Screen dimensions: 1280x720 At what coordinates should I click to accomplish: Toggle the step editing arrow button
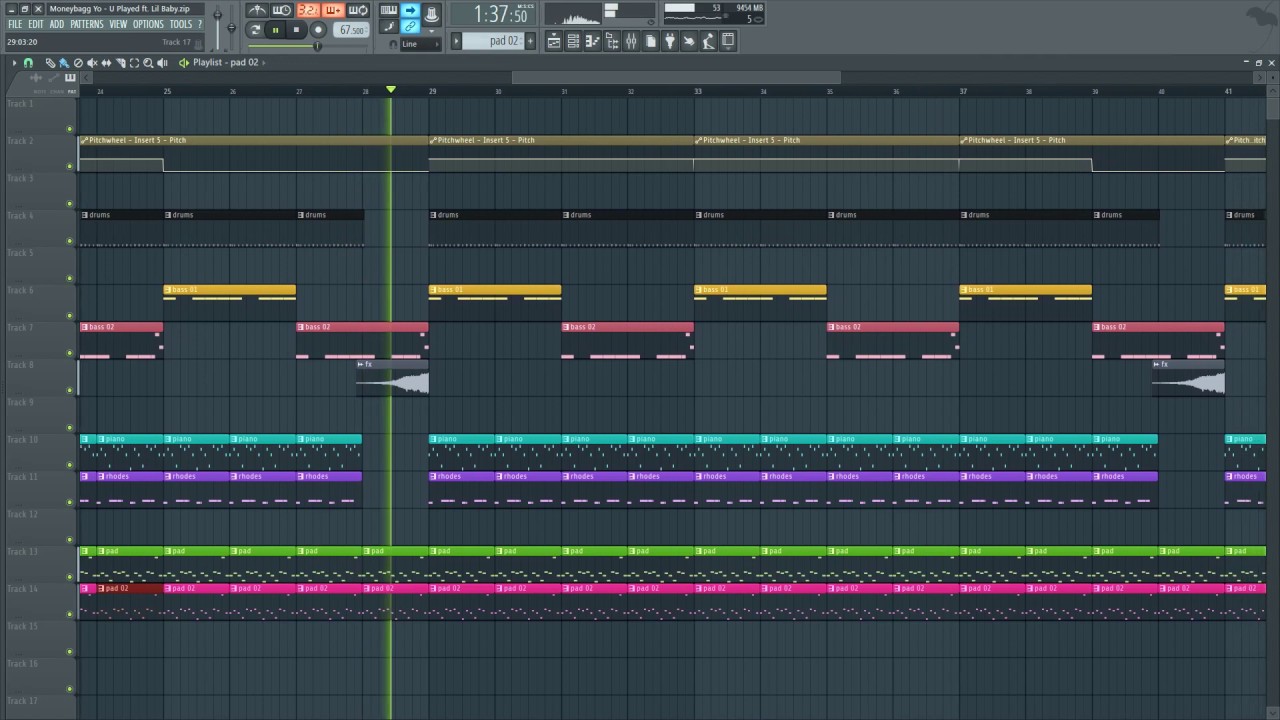pyautogui.click(x=410, y=10)
